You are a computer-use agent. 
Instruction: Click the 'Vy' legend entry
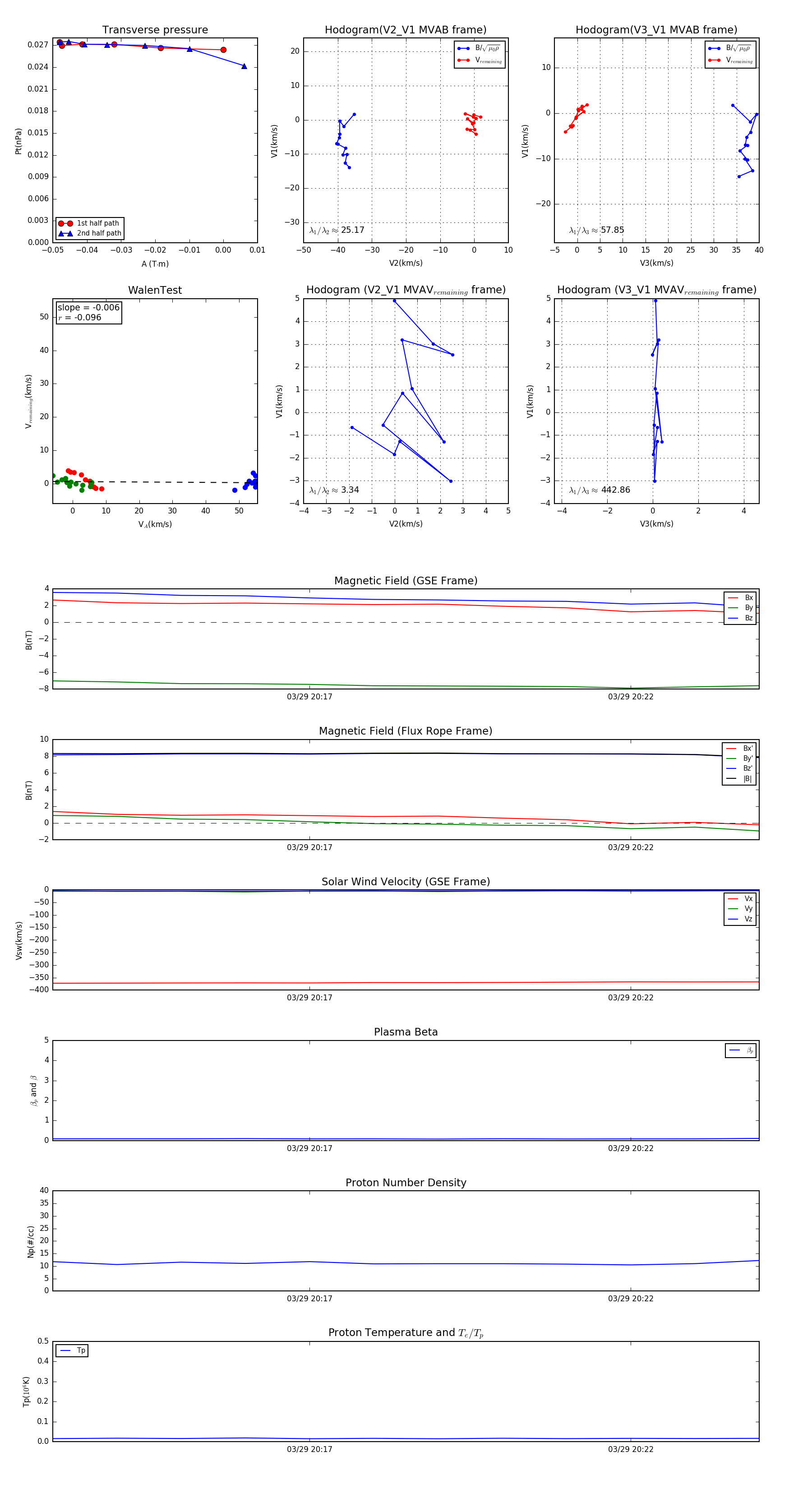coord(740,909)
